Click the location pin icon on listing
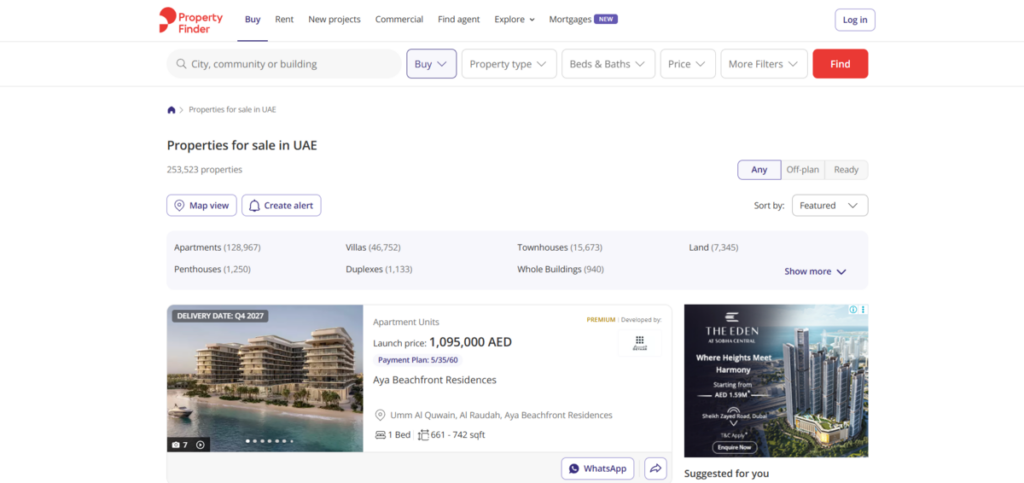The width and height of the screenshot is (1024, 483). (380, 415)
